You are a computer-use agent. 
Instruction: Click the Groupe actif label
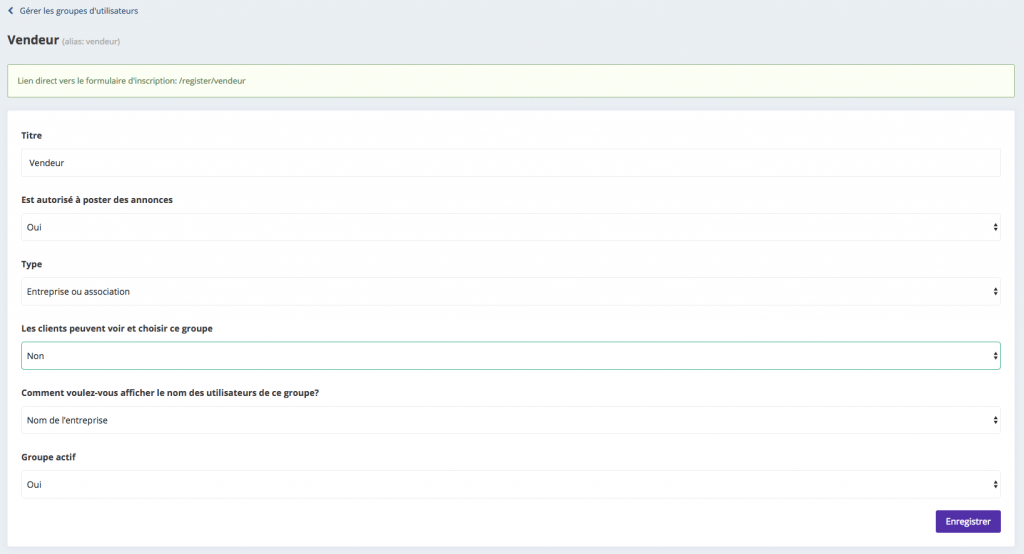(x=48, y=457)
